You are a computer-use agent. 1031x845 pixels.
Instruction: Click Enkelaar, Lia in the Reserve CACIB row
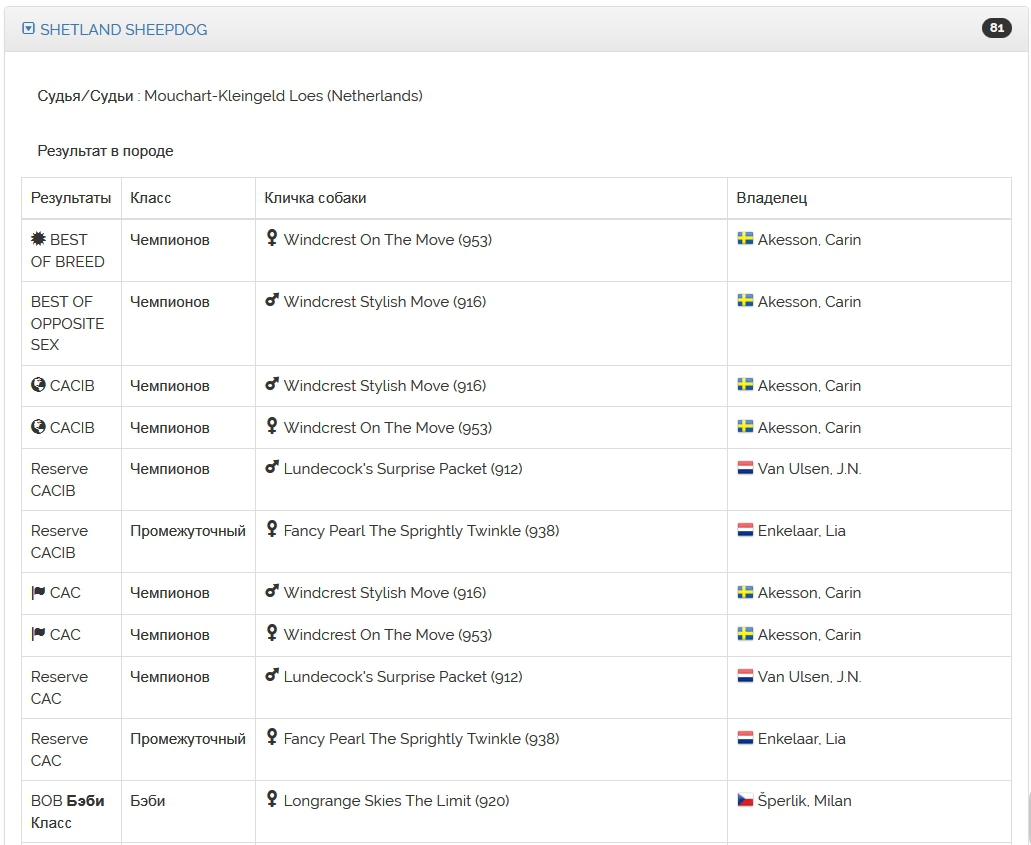click(x=802, y=531)
